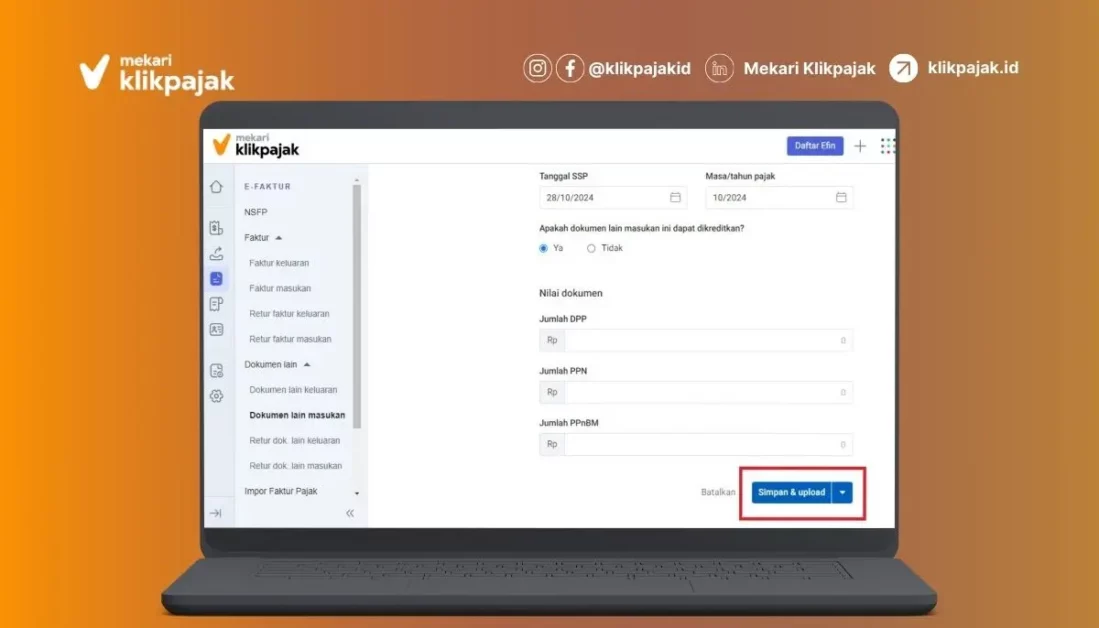This screenshot has width=1099, height=628.
Task: Click the Batalkan link
Action: click(x=718, y=492)
